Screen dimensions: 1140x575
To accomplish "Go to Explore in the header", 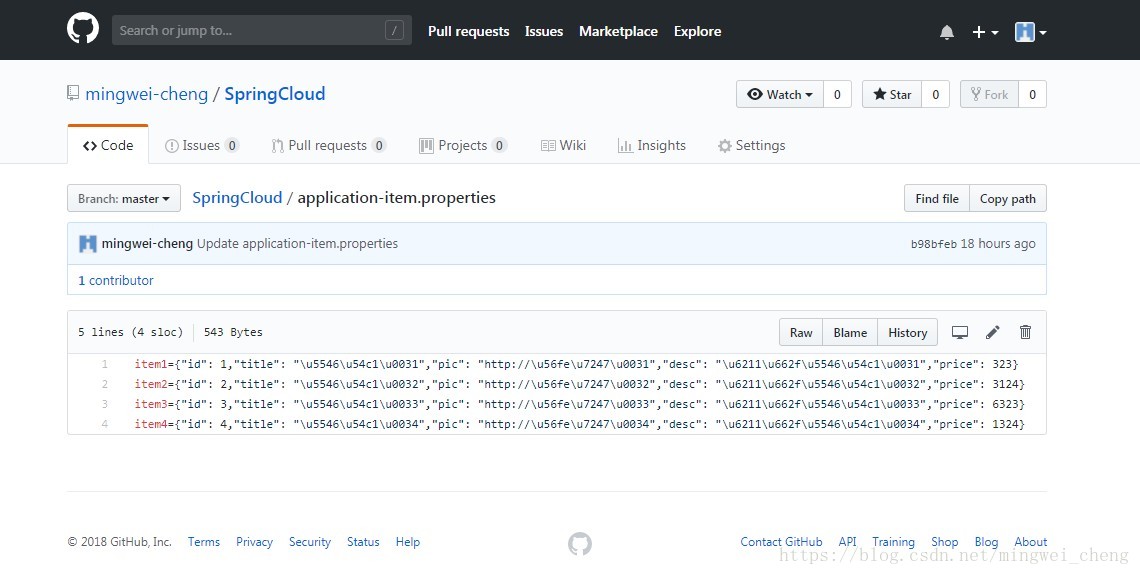I will [x=697, y=31].
